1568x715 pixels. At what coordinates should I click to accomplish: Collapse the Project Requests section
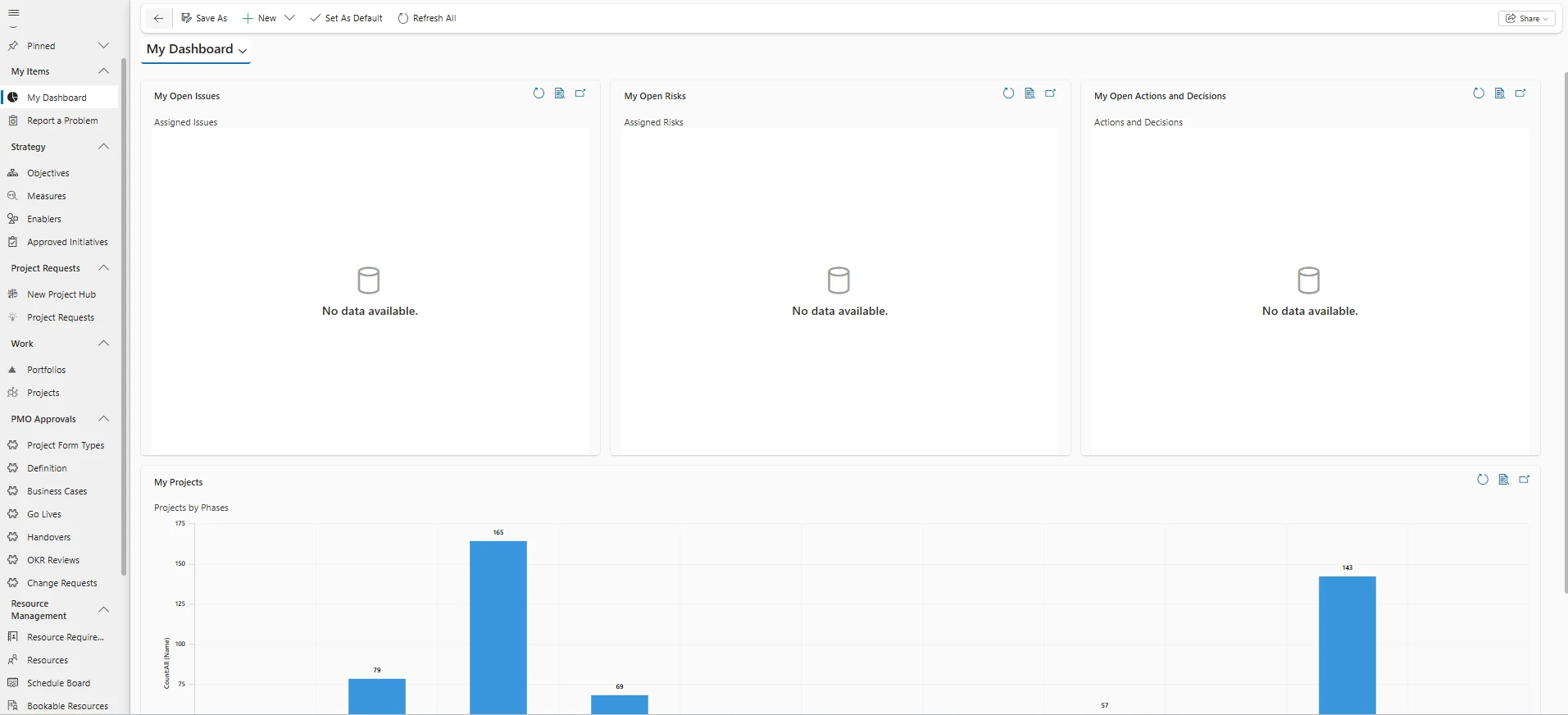pos(103,268)
